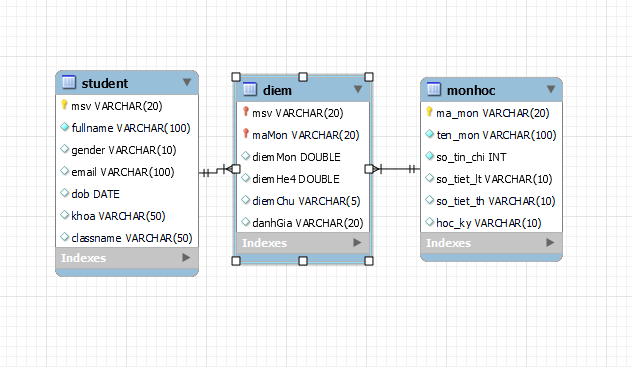Click the maMon red key icon in diem
Image resolution: width=632 pixels, height=367 pixels.
pyautogui.click(x=246, y=134)
